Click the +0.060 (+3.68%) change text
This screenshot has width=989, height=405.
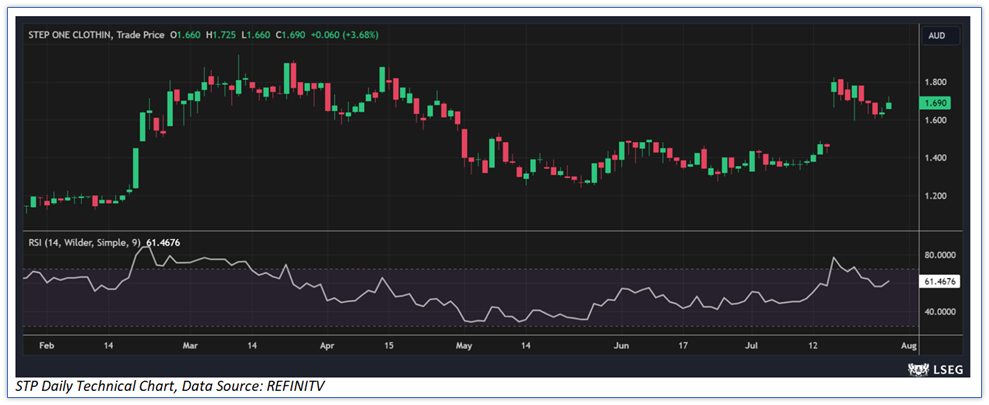click(x=344, y=35)
